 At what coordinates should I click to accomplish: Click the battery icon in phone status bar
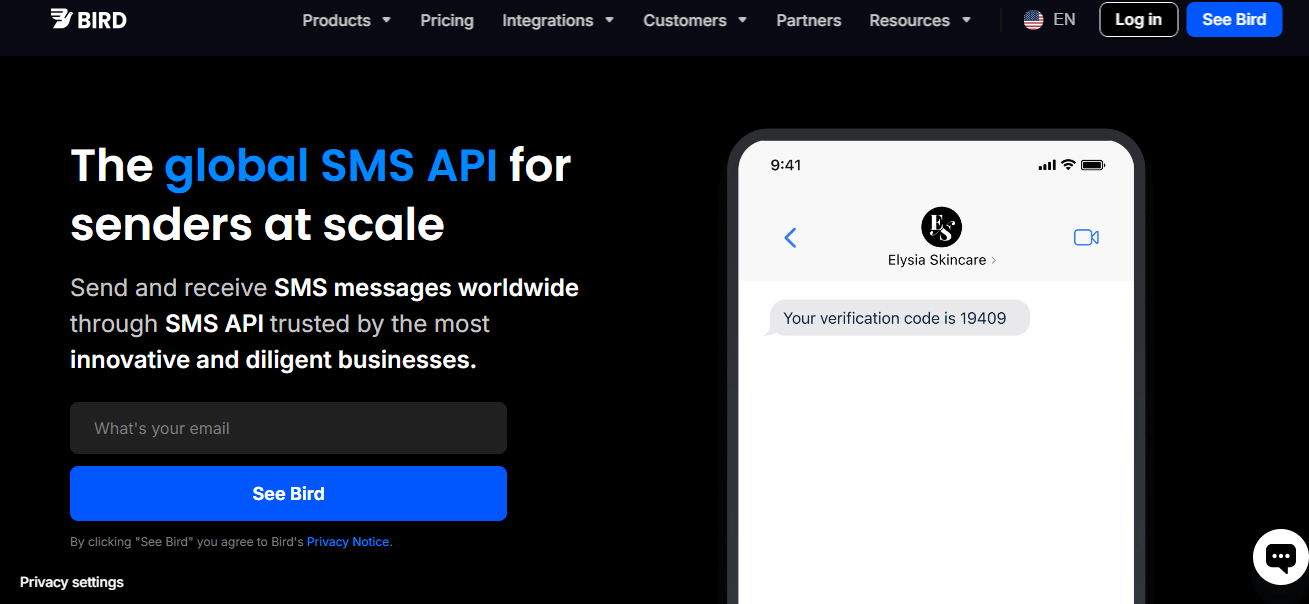pos(1092,165)
